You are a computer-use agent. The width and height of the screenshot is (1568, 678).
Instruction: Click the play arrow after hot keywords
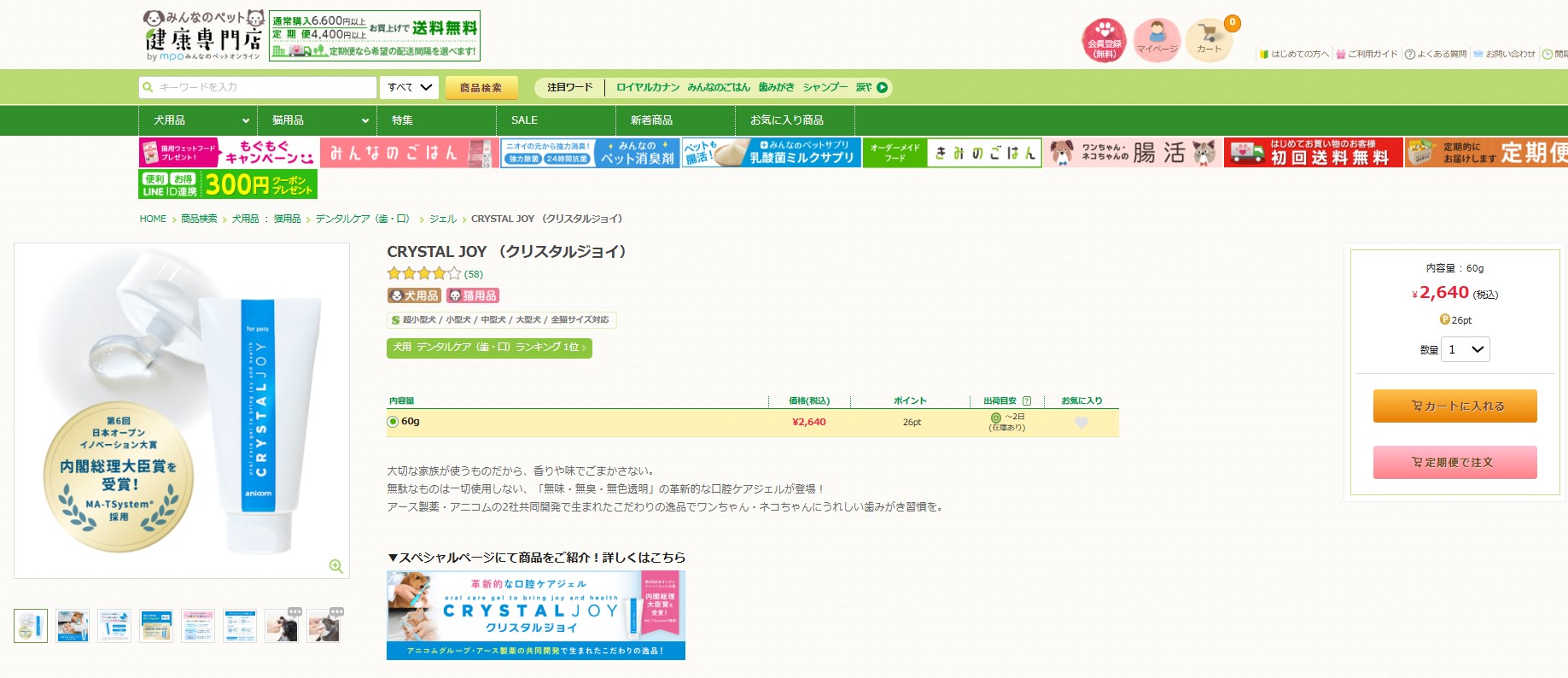point(882,87)
